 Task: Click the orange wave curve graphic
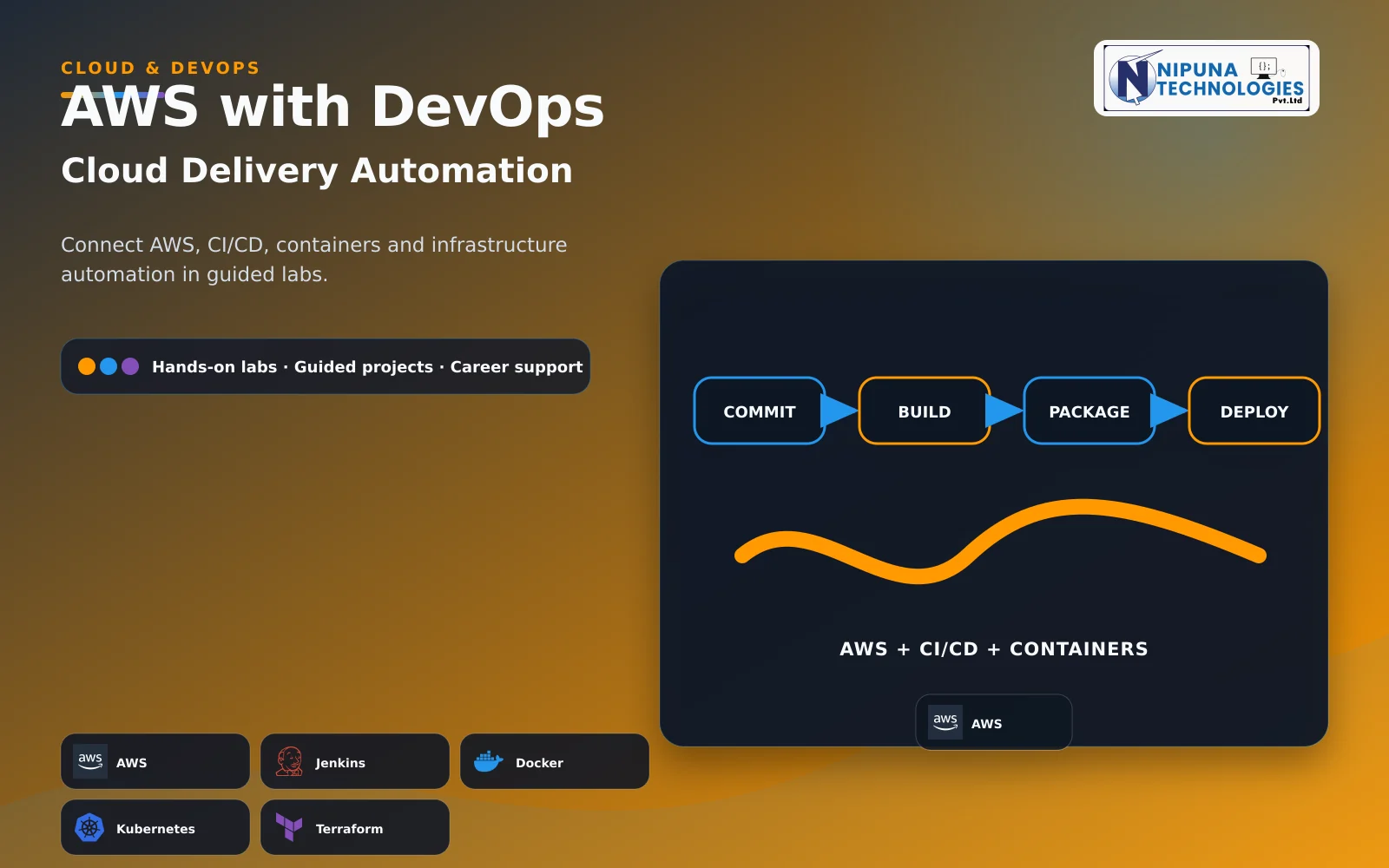[x=1000, y=541]
